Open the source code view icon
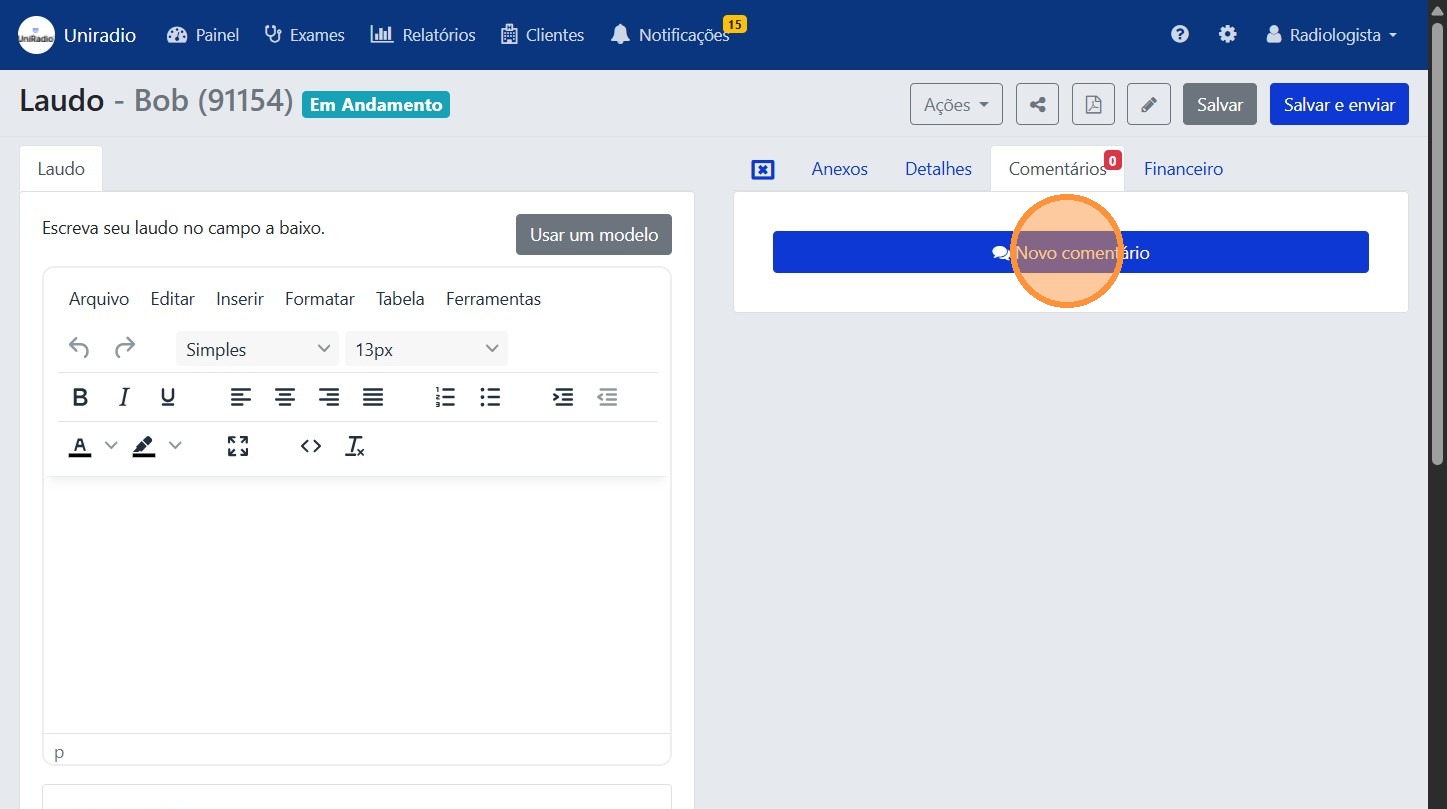The height and width of the screenshot is (809, 1447). [311, 446]
